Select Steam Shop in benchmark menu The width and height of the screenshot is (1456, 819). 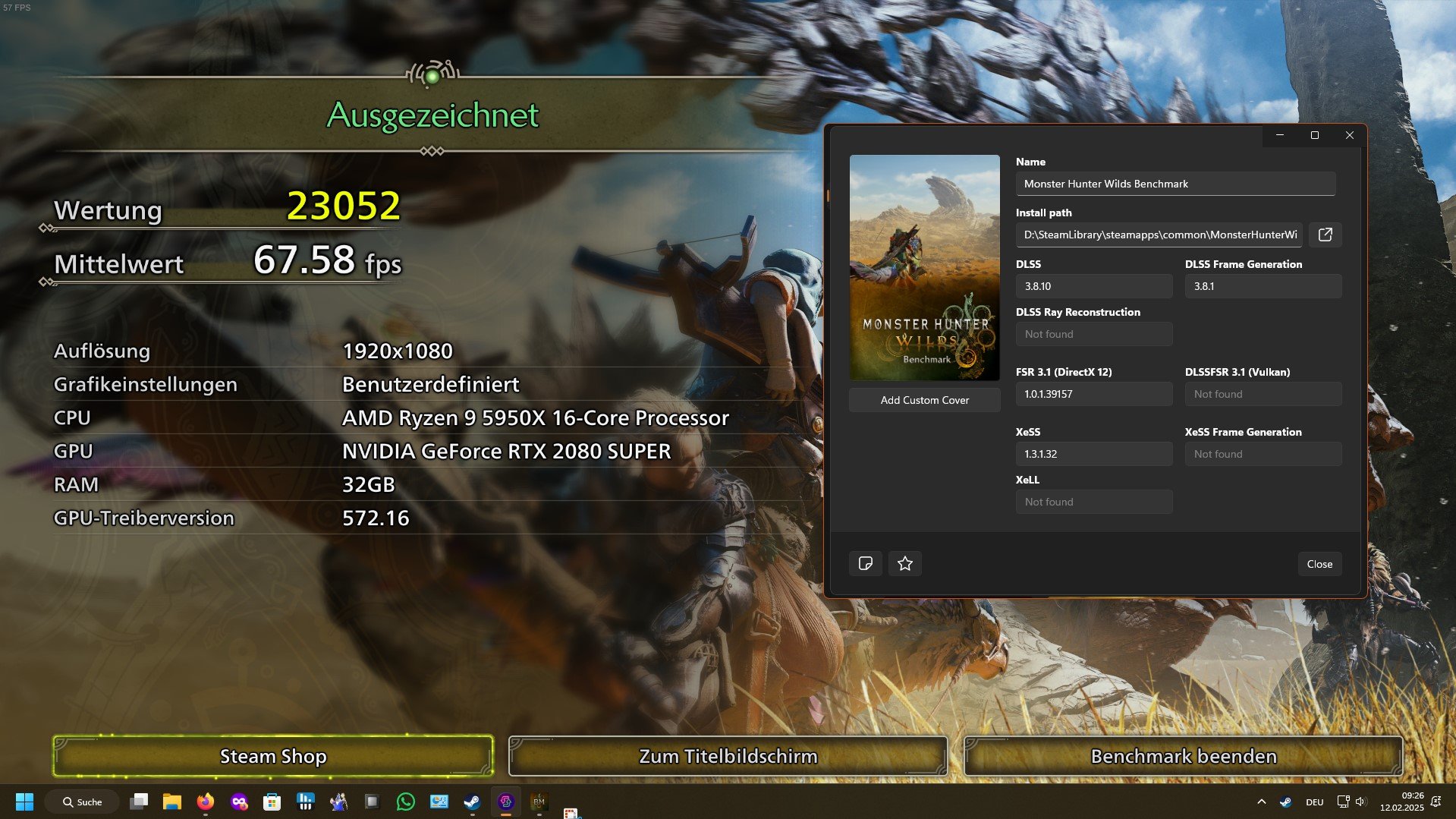273,756
